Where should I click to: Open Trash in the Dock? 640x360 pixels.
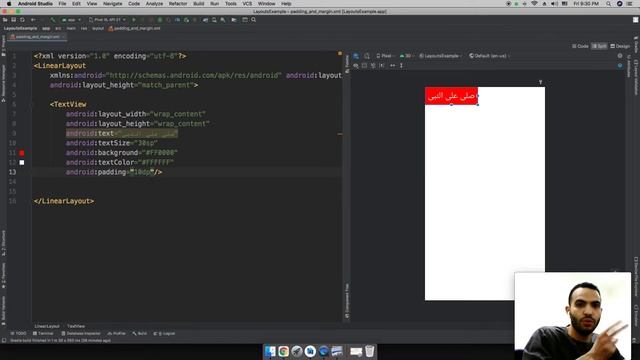pyautogui.click(x=369, y=351)
